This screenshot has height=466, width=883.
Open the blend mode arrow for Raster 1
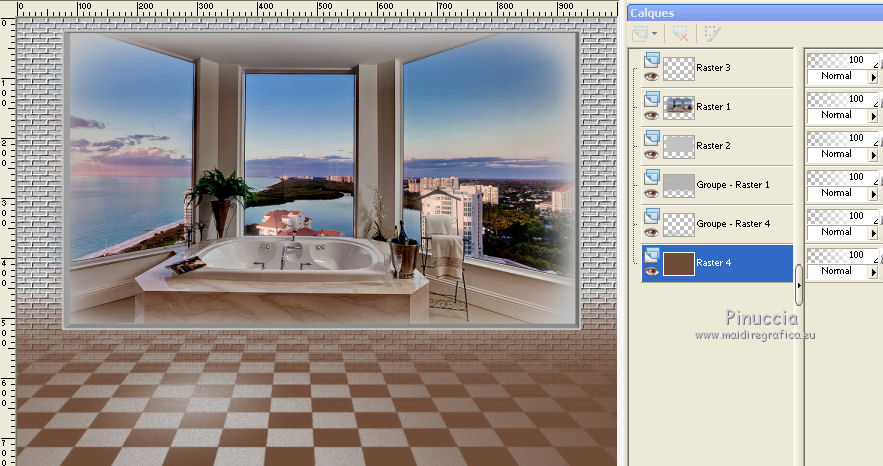(873, 115)
